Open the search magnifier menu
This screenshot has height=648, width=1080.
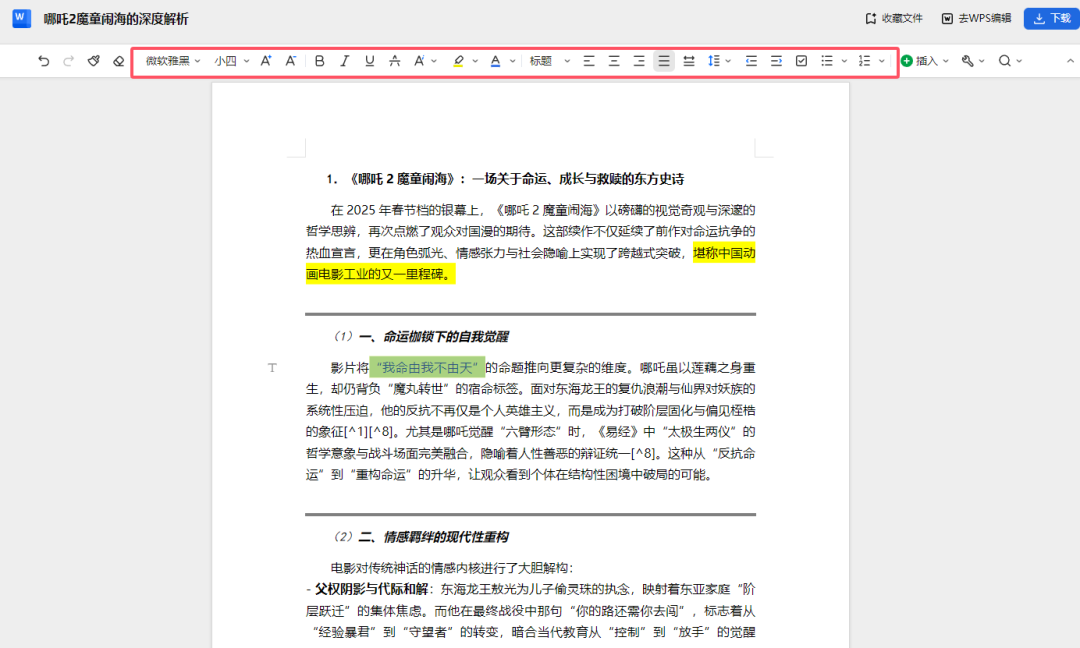1010,61
